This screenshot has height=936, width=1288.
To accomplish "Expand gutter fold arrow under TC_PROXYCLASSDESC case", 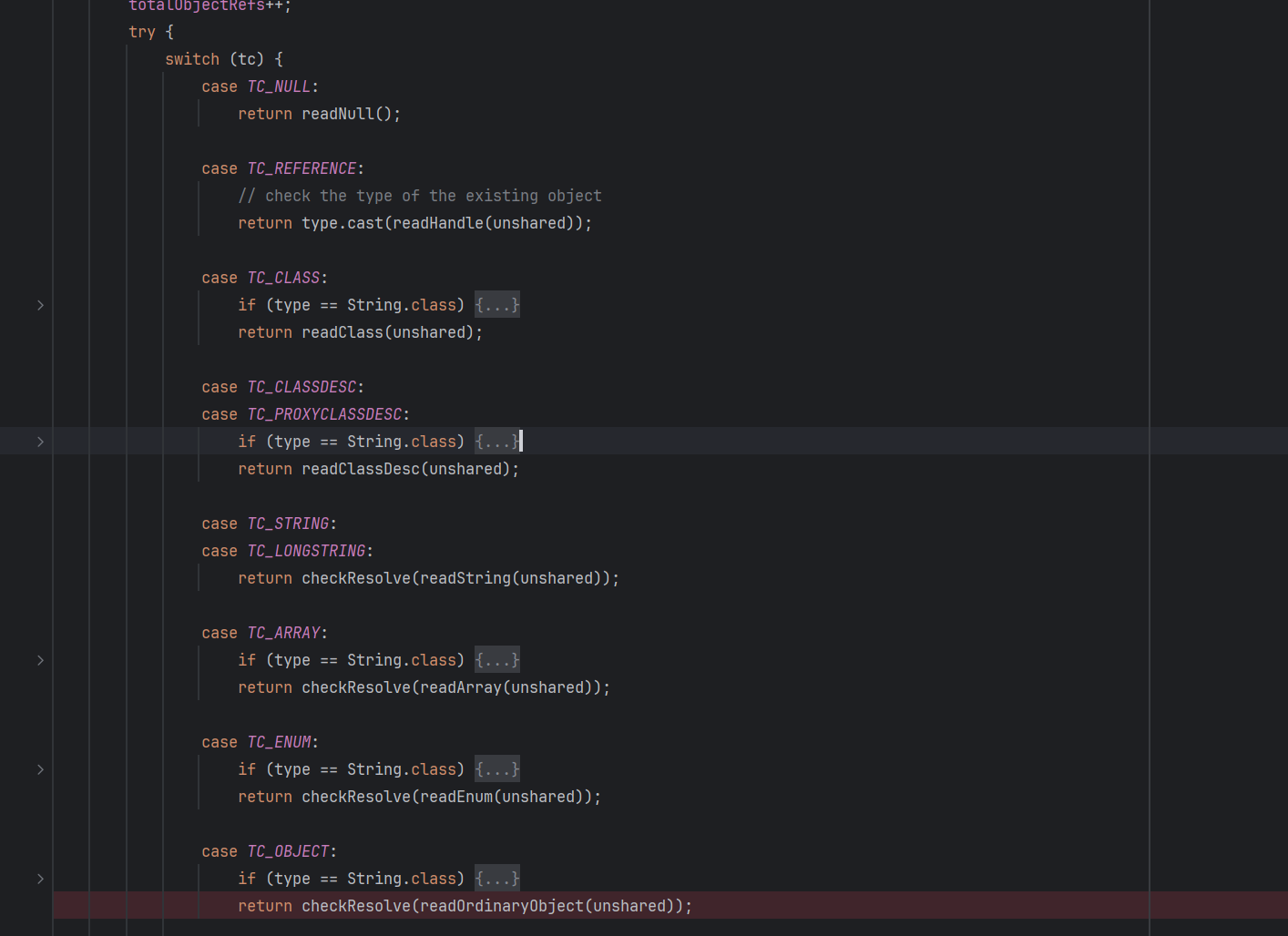I will pos(40,442).
